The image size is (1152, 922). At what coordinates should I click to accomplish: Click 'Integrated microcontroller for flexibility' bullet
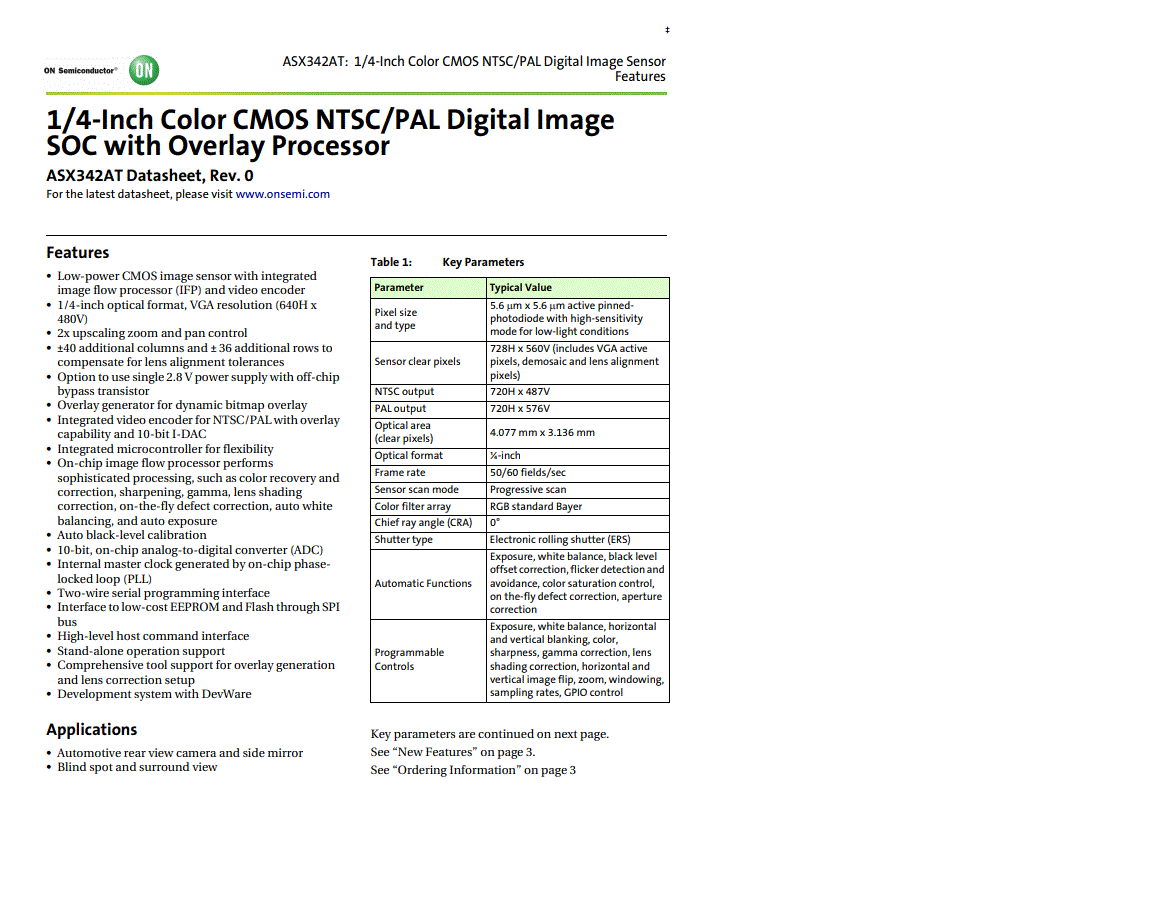[165, 449]
